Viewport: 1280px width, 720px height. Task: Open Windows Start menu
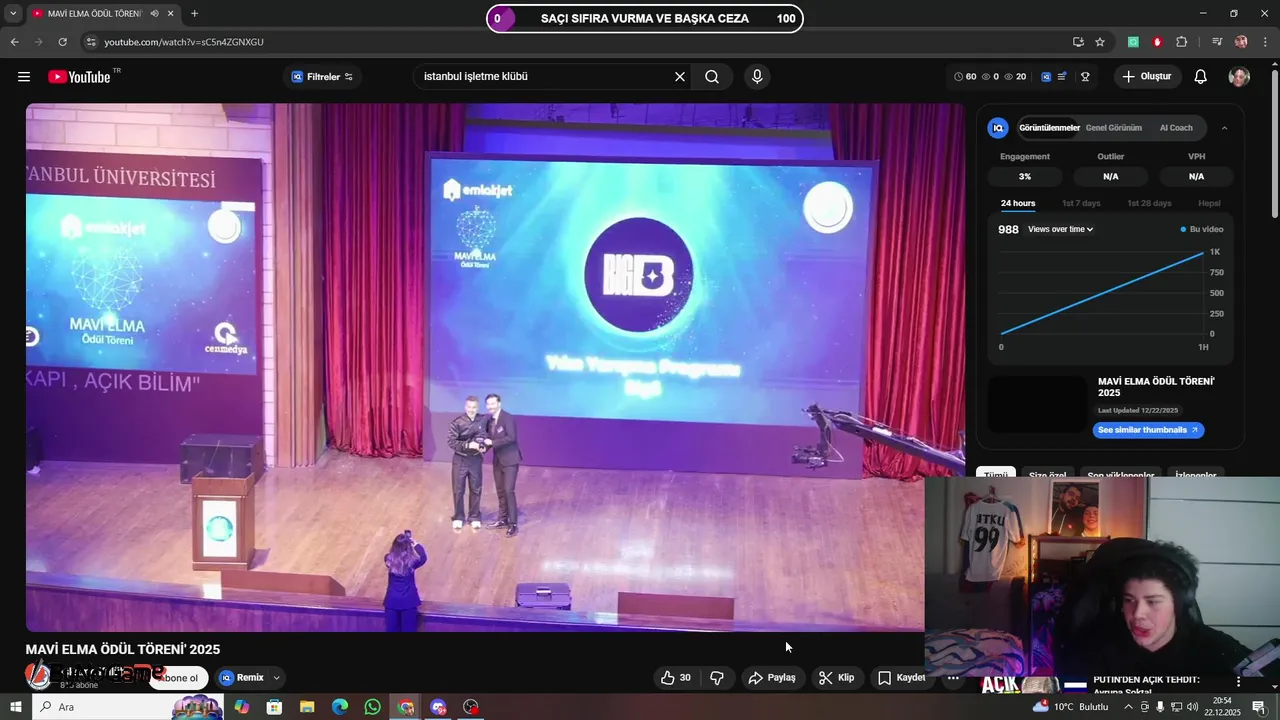click(15, 707)
